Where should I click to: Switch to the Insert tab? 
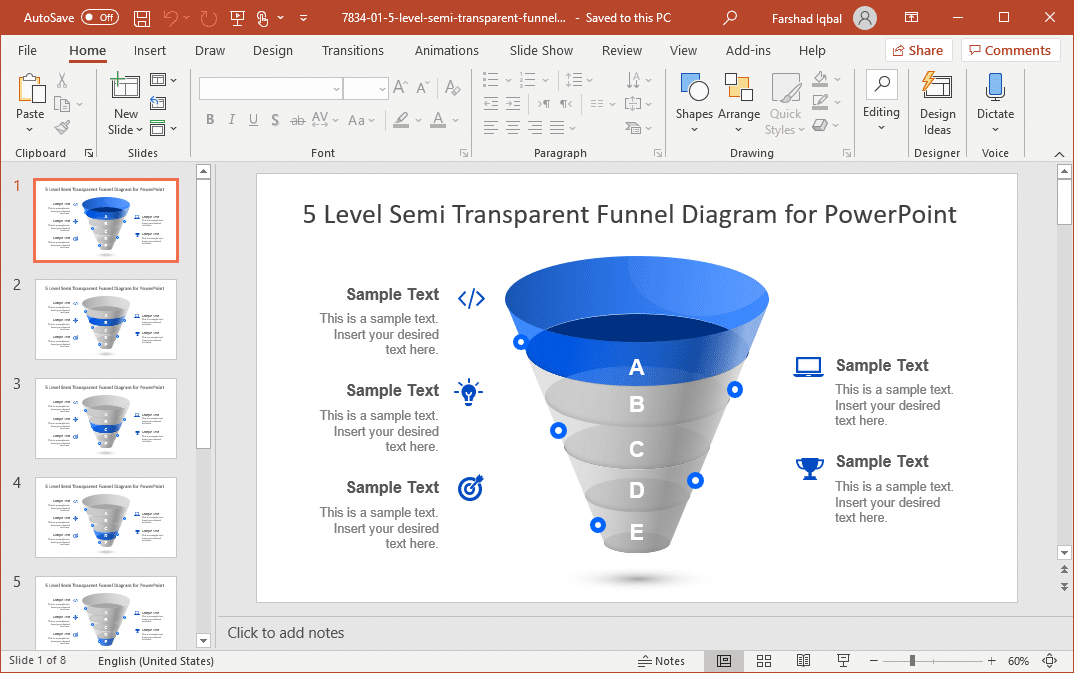click(x=150, y=50)
